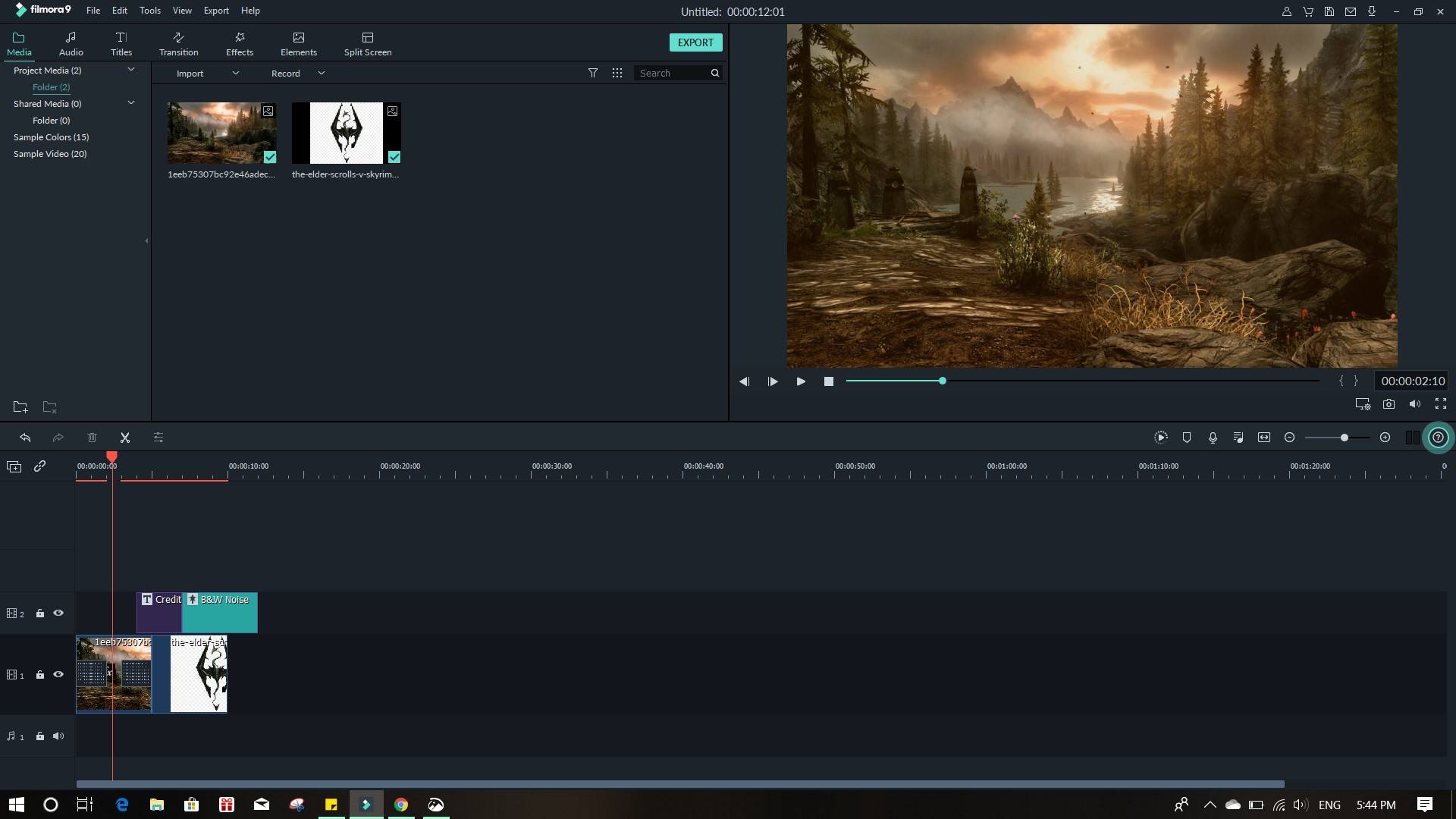Expand the Shared Media section
The width and height of the screenshot is (1456, 819).
click(132, 103)
